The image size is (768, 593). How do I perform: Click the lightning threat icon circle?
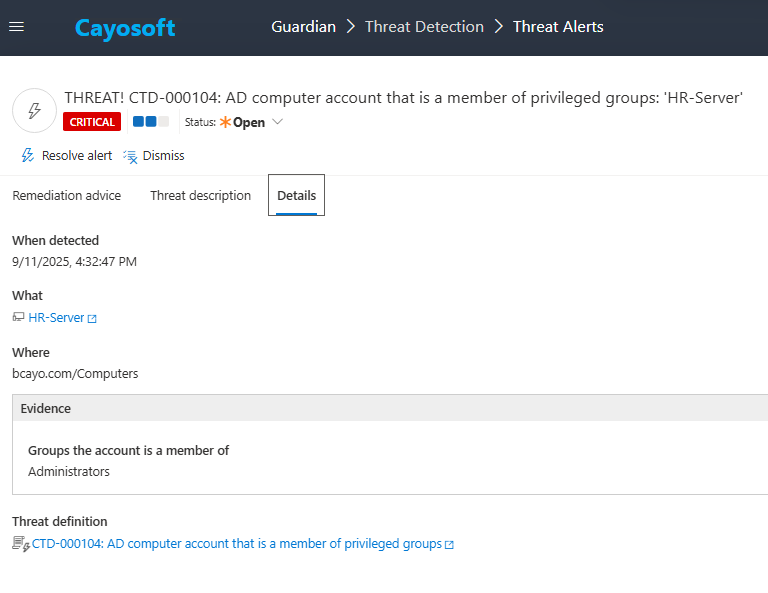[x=34, y=110]
